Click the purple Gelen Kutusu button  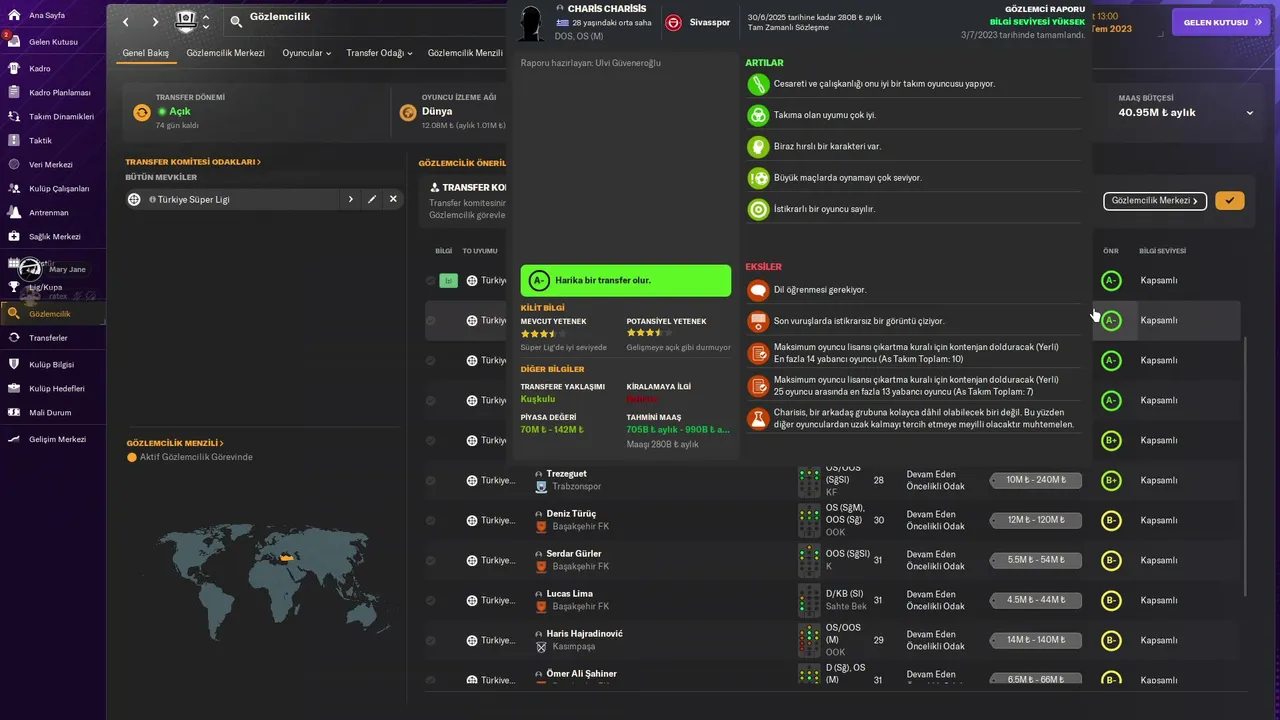click(x=1220, y=22)
